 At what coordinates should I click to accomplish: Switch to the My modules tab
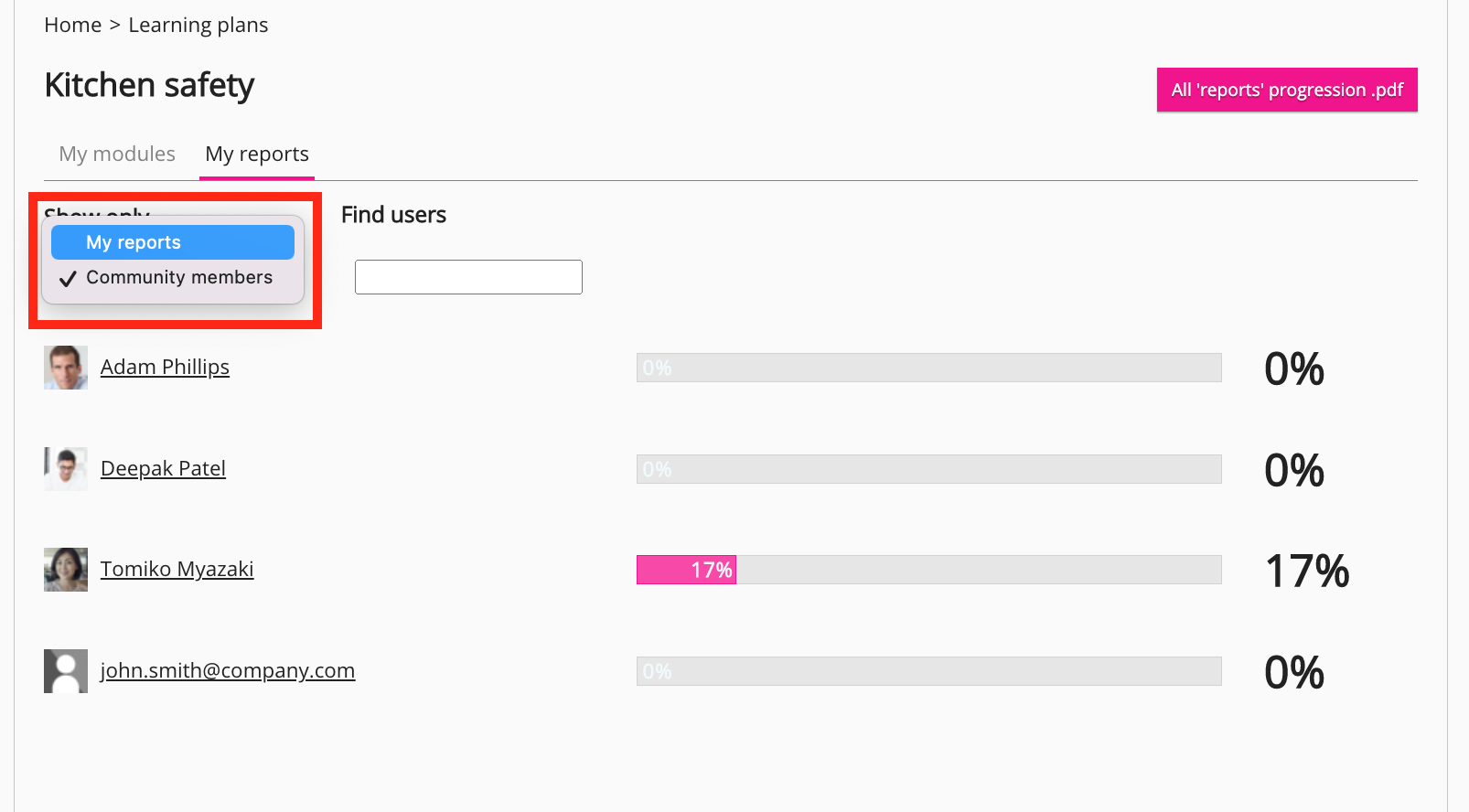117,155
